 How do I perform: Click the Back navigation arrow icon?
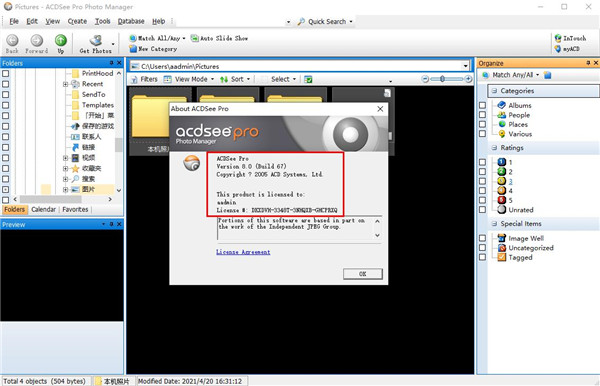pos(12,40)
